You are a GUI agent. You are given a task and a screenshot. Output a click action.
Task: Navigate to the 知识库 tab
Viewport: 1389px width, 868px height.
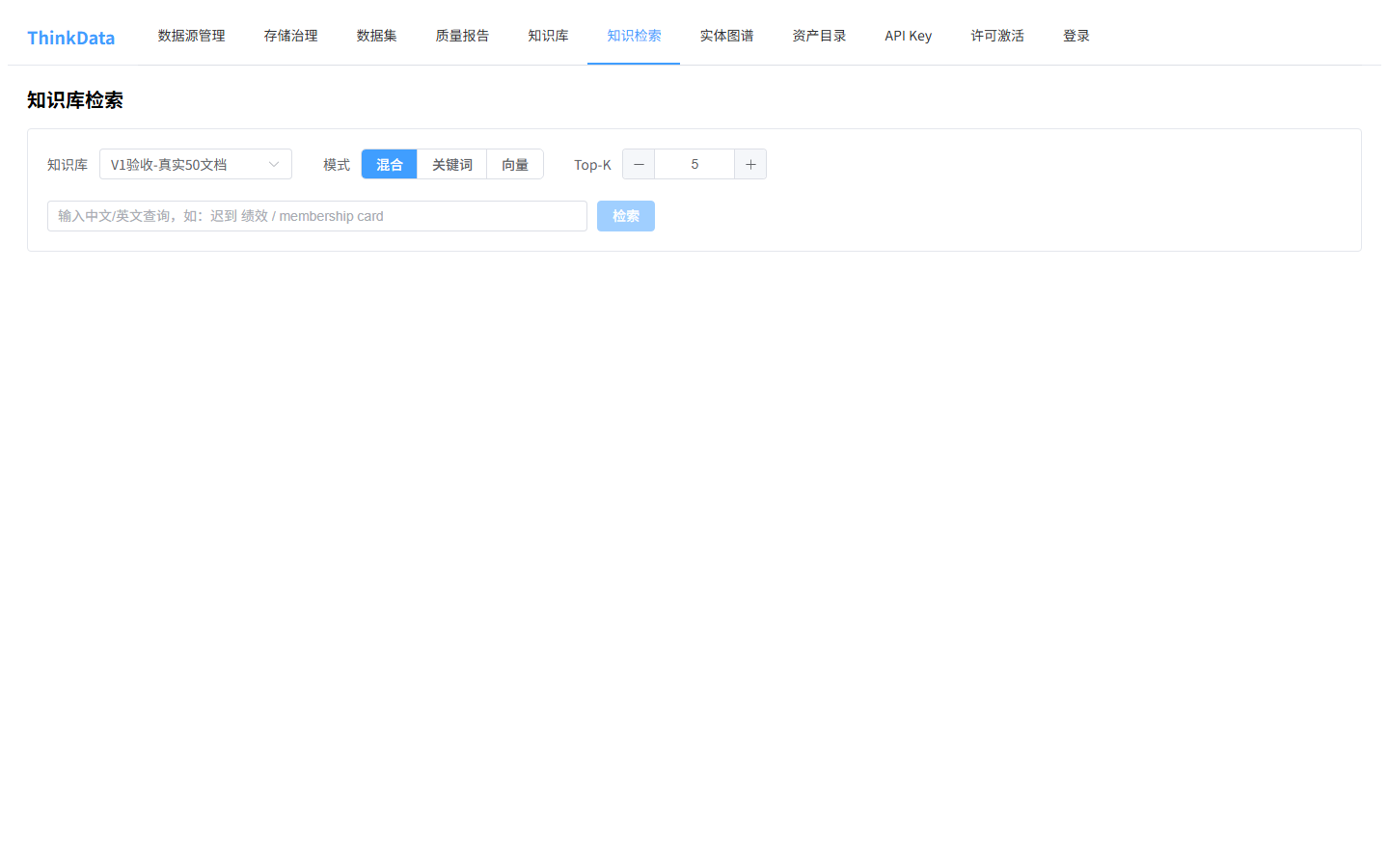click(548, 36)
